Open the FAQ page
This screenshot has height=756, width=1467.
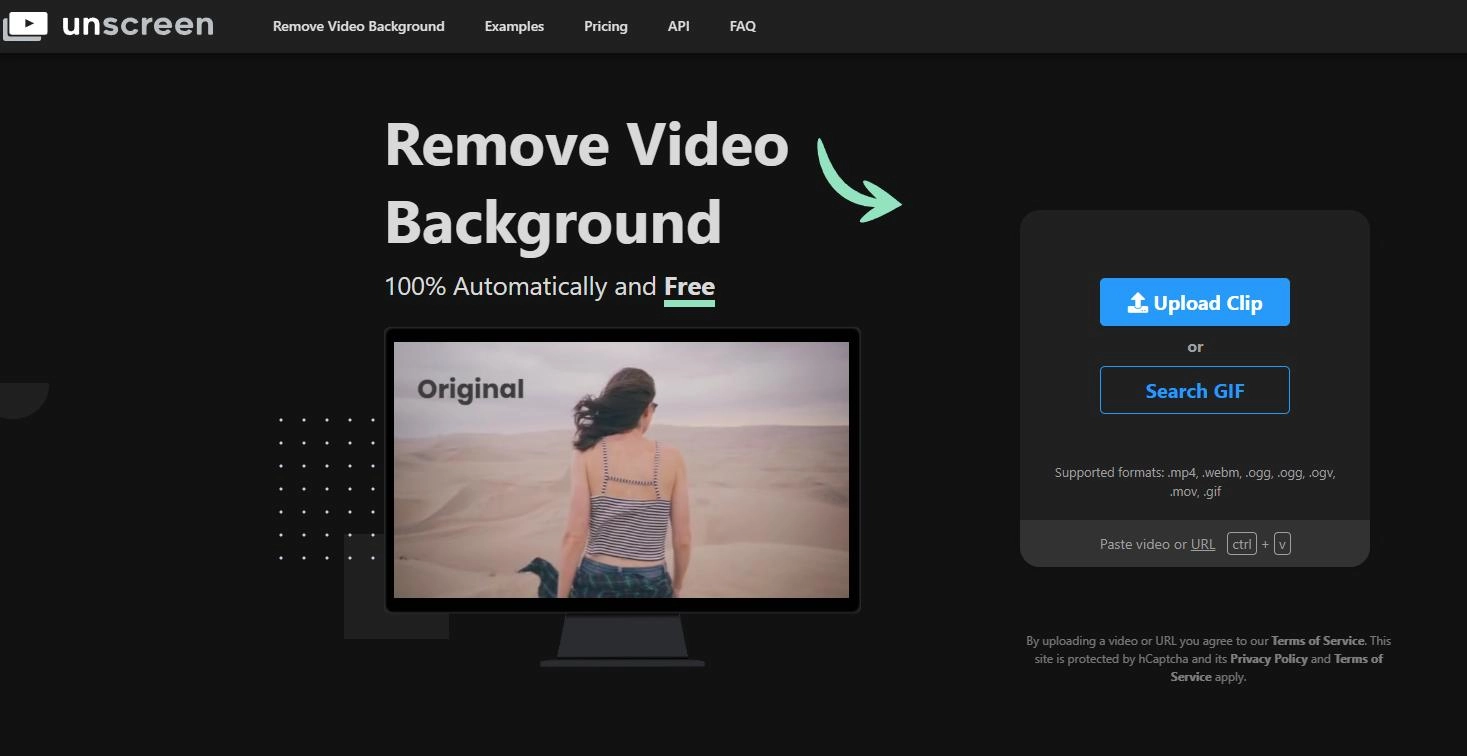point(743,26)
